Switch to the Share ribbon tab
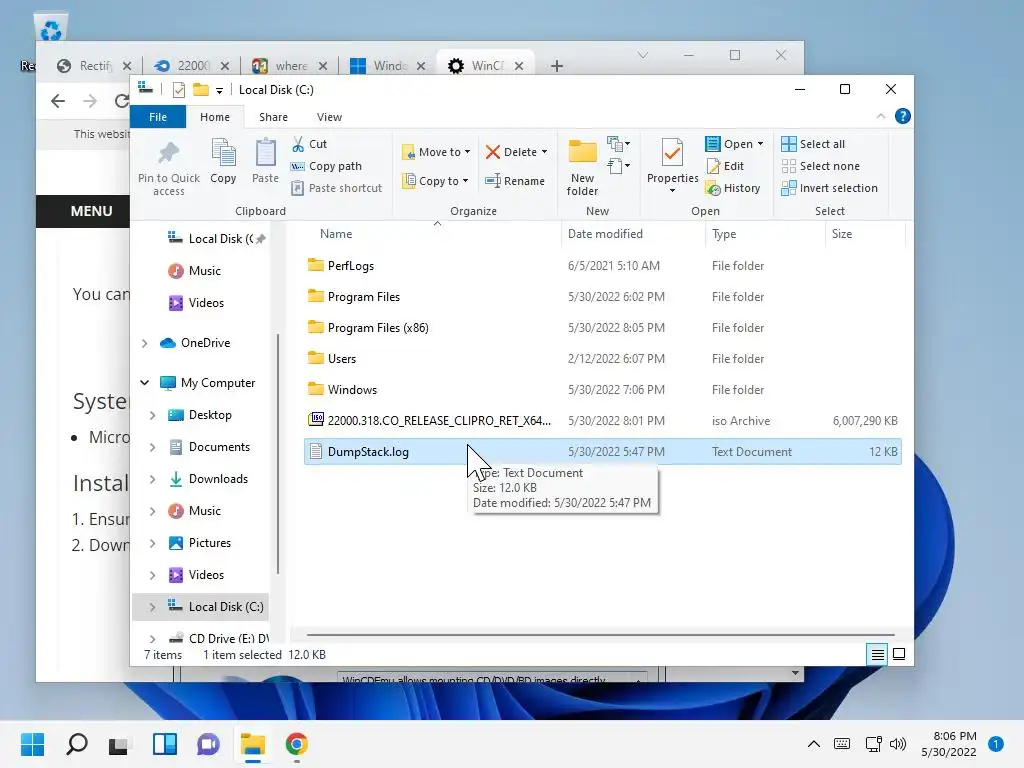1024x768 pixels. pos(273,117)
